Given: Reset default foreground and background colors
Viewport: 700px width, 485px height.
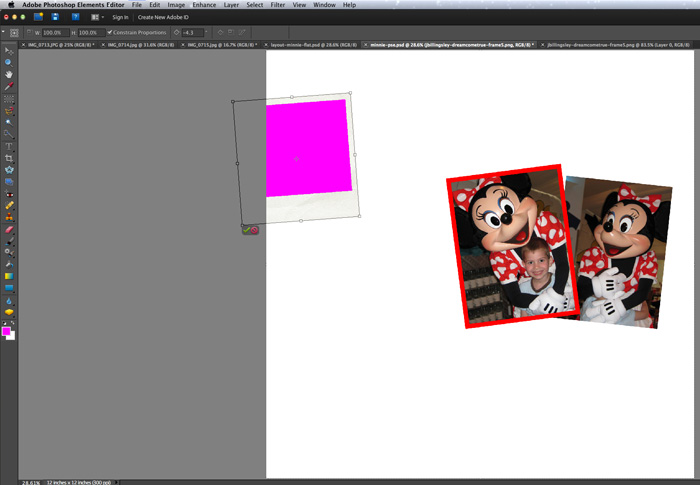Looking at the screenshot, I should (4, 323).
